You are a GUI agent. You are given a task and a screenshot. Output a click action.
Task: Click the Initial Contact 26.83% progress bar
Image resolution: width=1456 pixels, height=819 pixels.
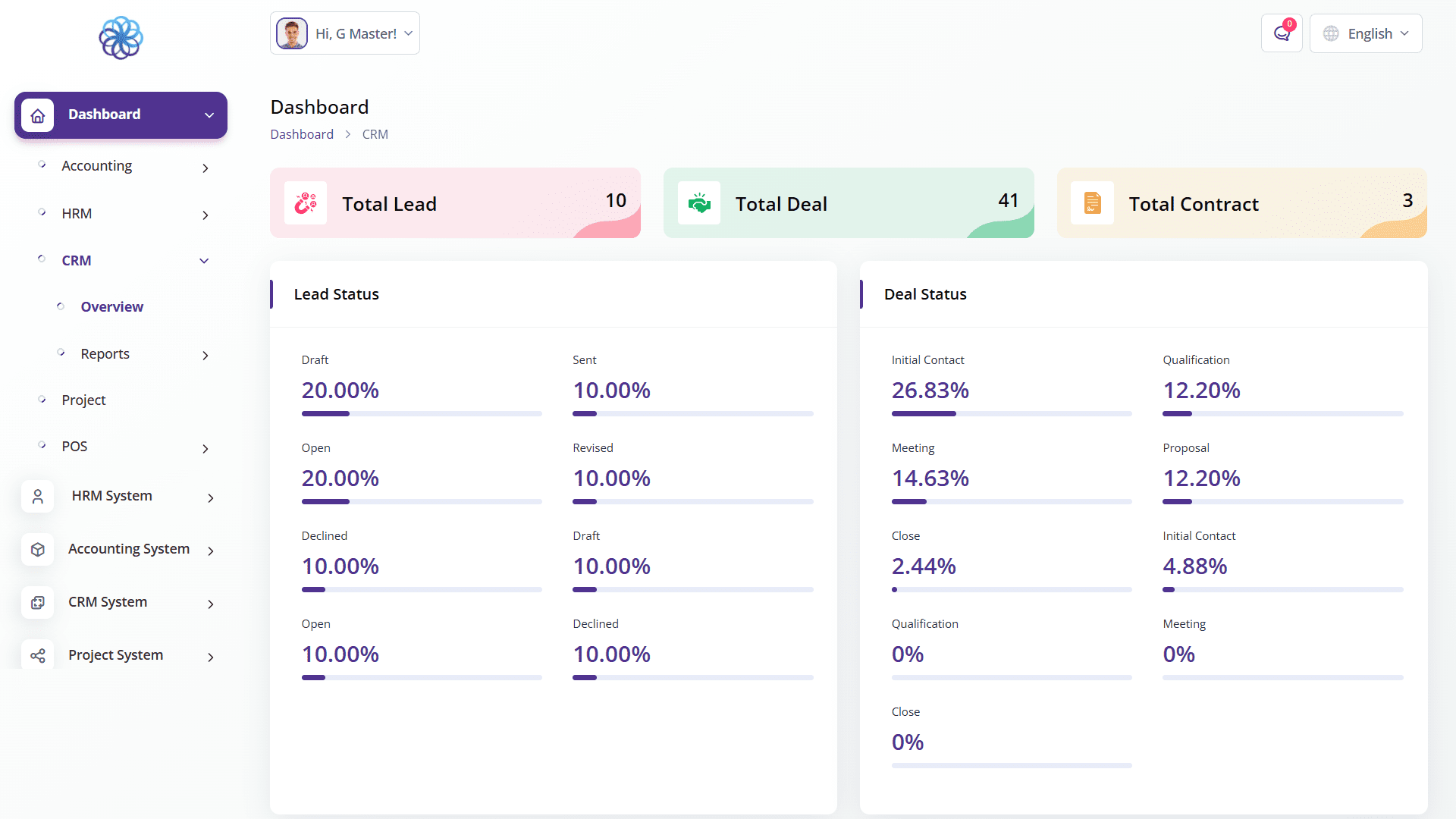[x=1012, y=414]
